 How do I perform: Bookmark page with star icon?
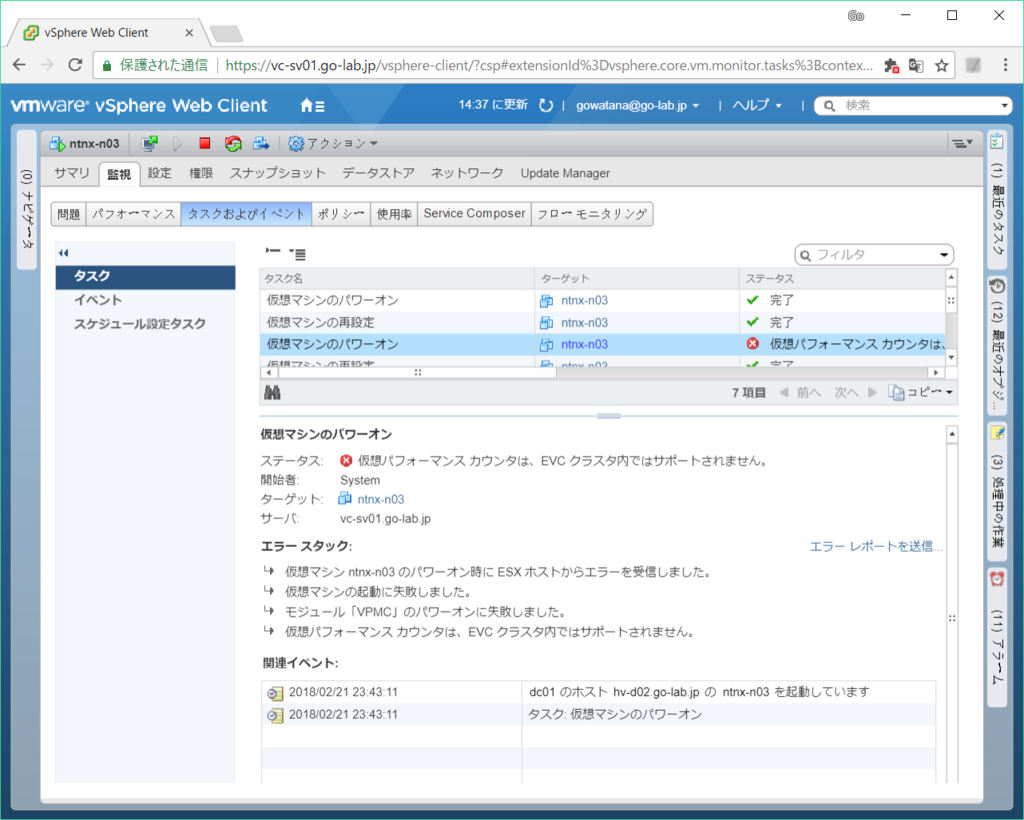click(x=941, y=65)
